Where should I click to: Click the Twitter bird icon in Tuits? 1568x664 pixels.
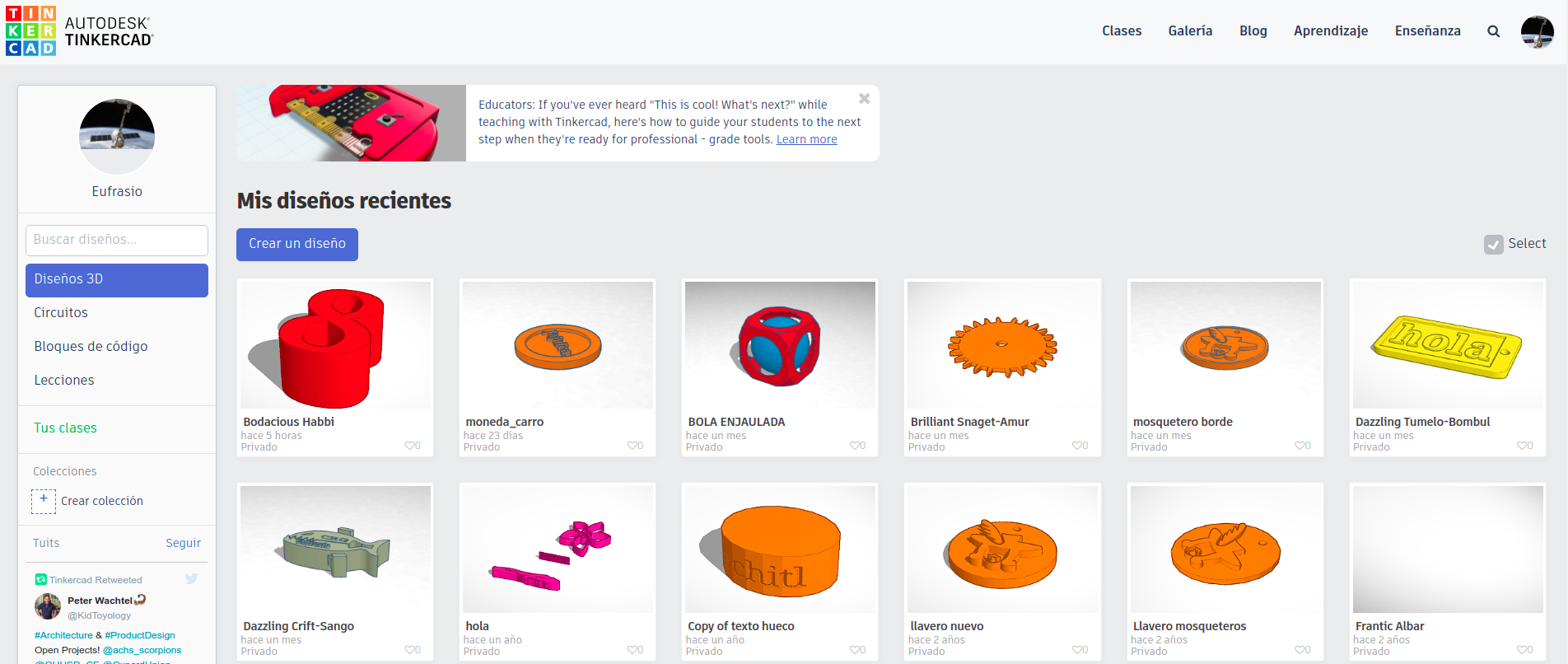(x=191, y=579)
